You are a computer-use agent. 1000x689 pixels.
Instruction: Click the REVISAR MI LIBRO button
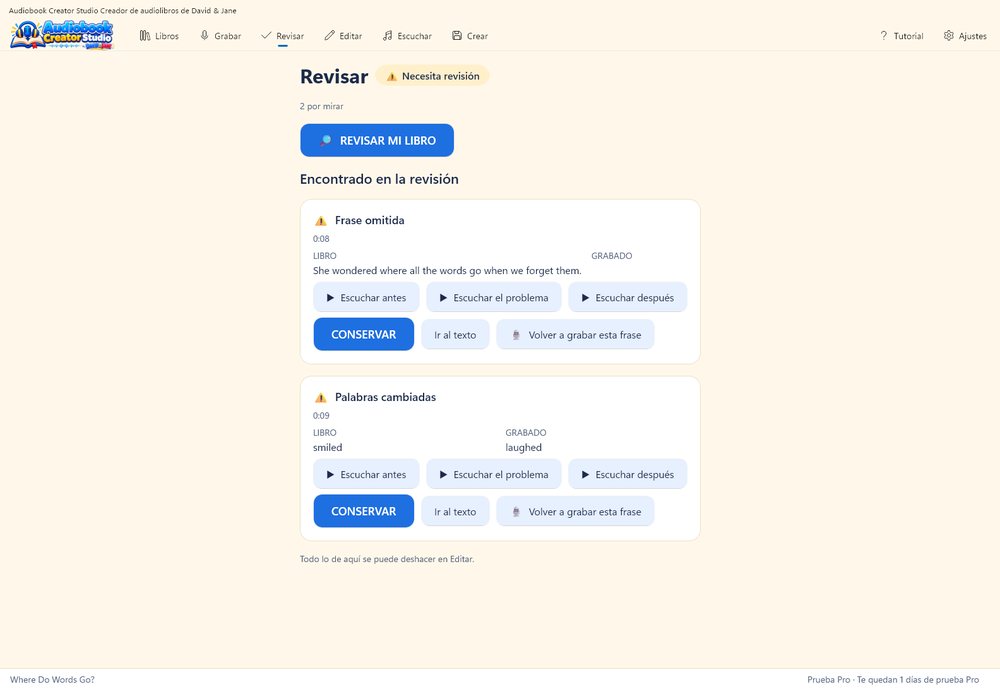click(x=377, y=140)
